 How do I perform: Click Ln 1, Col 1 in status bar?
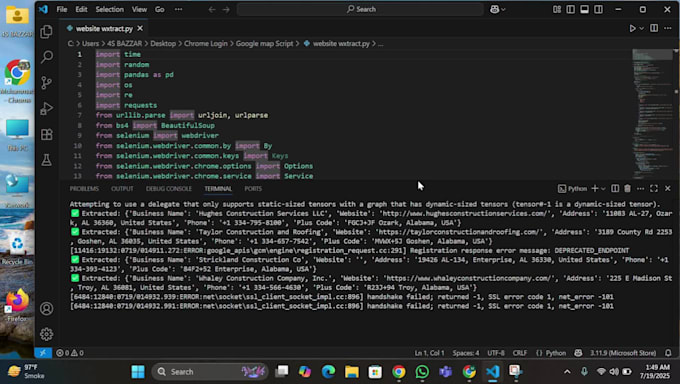tap(429, 353)
